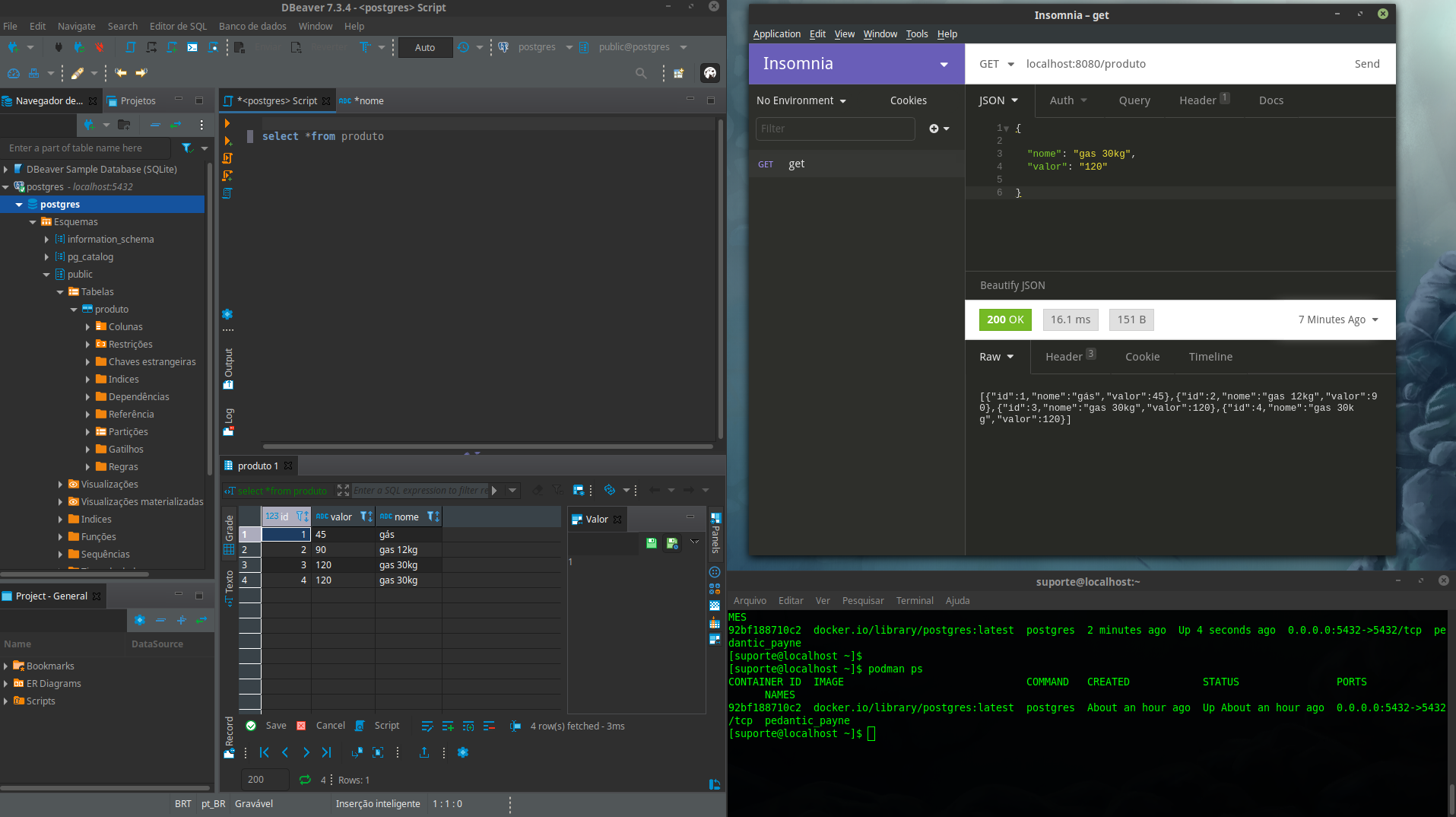The image size is (1456, 817).
Task: Toggle link with editor in navigator toolbar
Action: pyautogui.click(x=176, y=125)
